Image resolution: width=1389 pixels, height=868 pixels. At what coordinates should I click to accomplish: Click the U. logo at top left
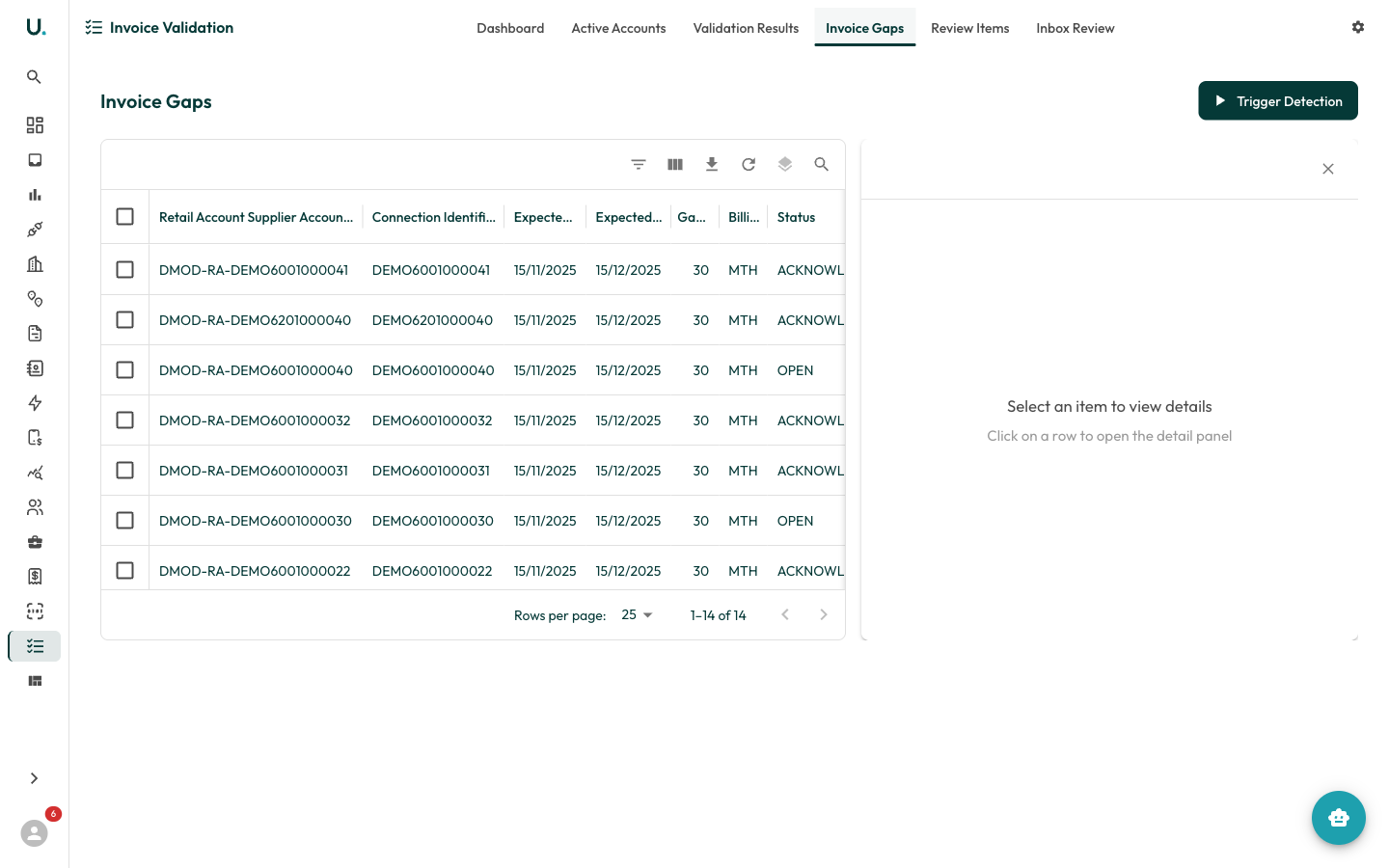(36, 27)
